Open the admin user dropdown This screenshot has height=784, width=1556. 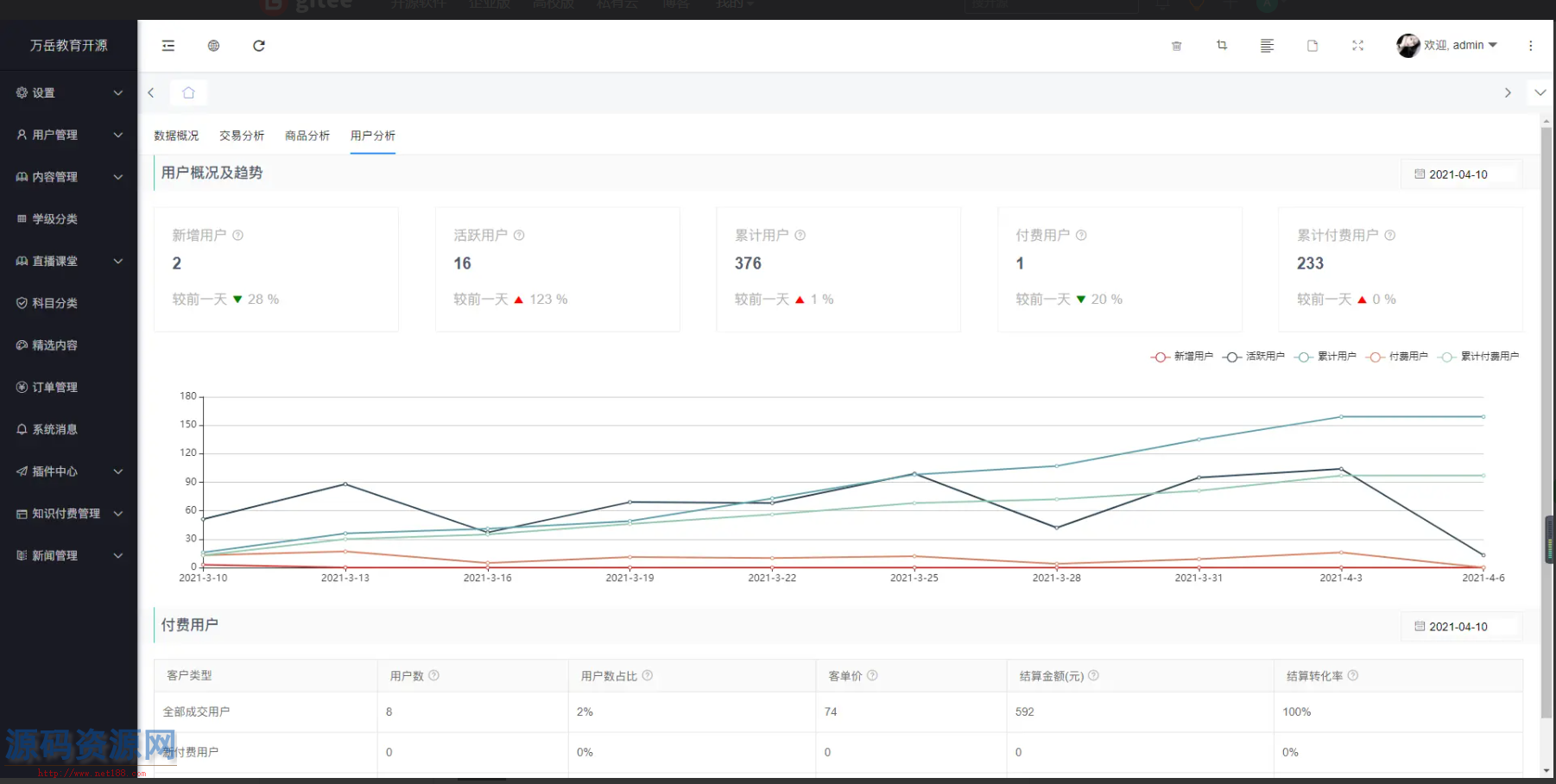click(1448, 45)
